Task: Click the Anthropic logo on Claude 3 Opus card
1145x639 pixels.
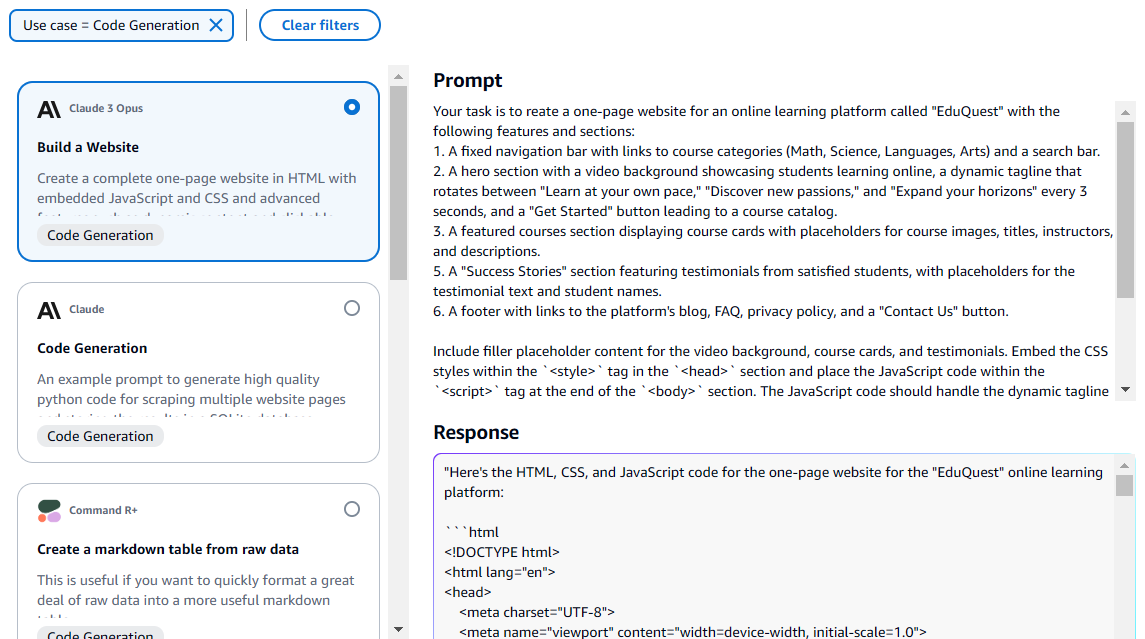Action: click(x=49, y=109)
